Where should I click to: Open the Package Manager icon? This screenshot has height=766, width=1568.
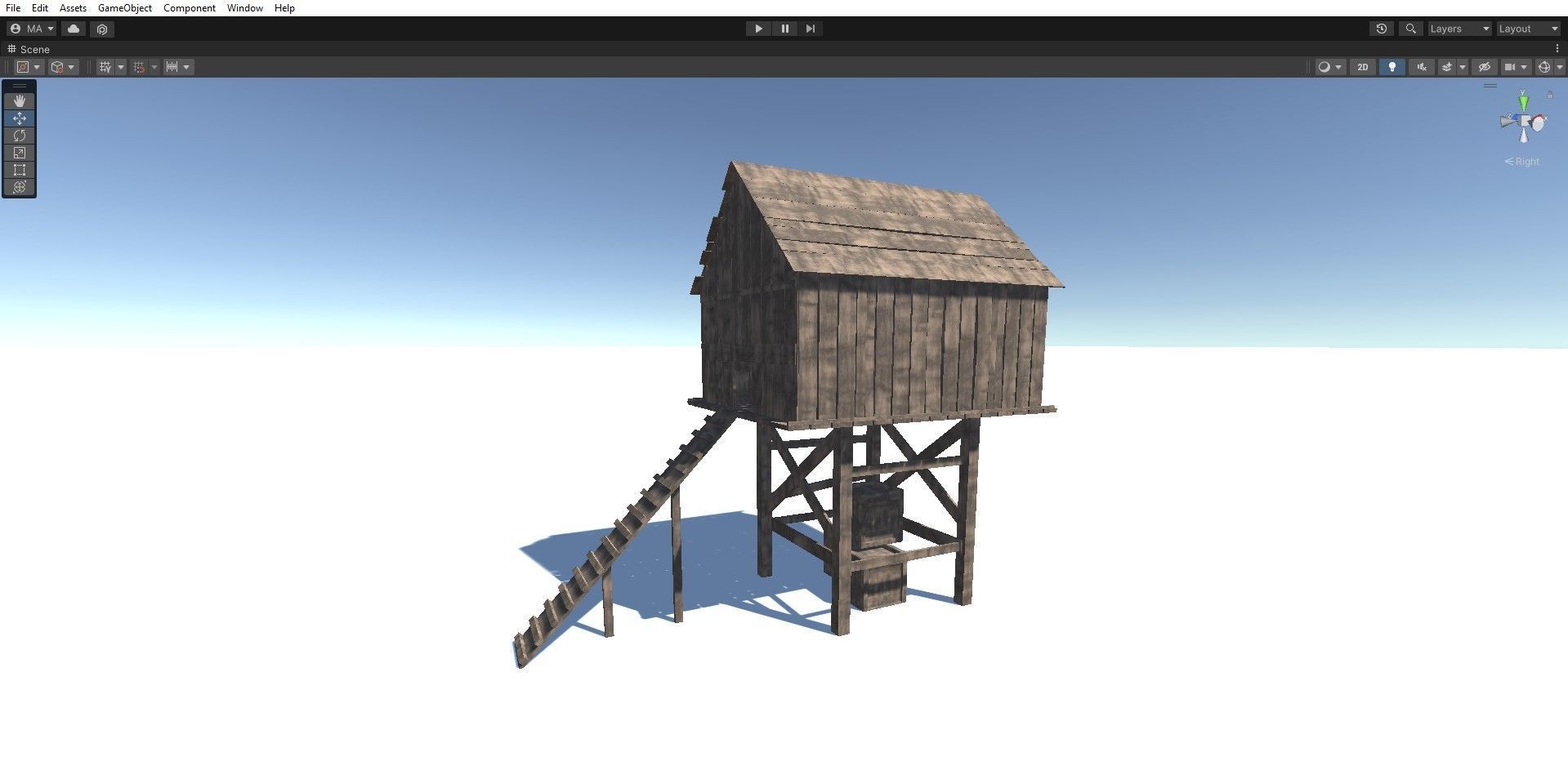coord(102,29)
